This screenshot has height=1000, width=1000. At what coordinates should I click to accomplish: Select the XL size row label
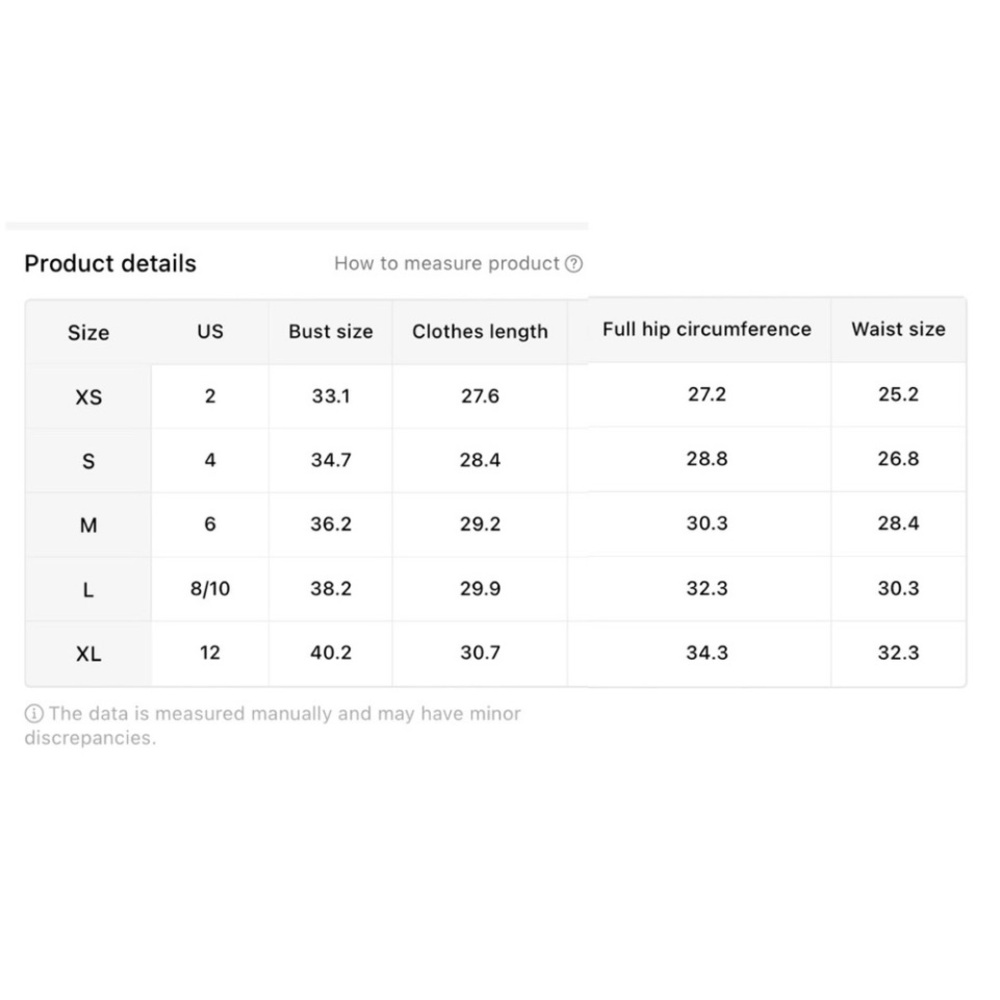pyautogui.click(x=89, y=654)
